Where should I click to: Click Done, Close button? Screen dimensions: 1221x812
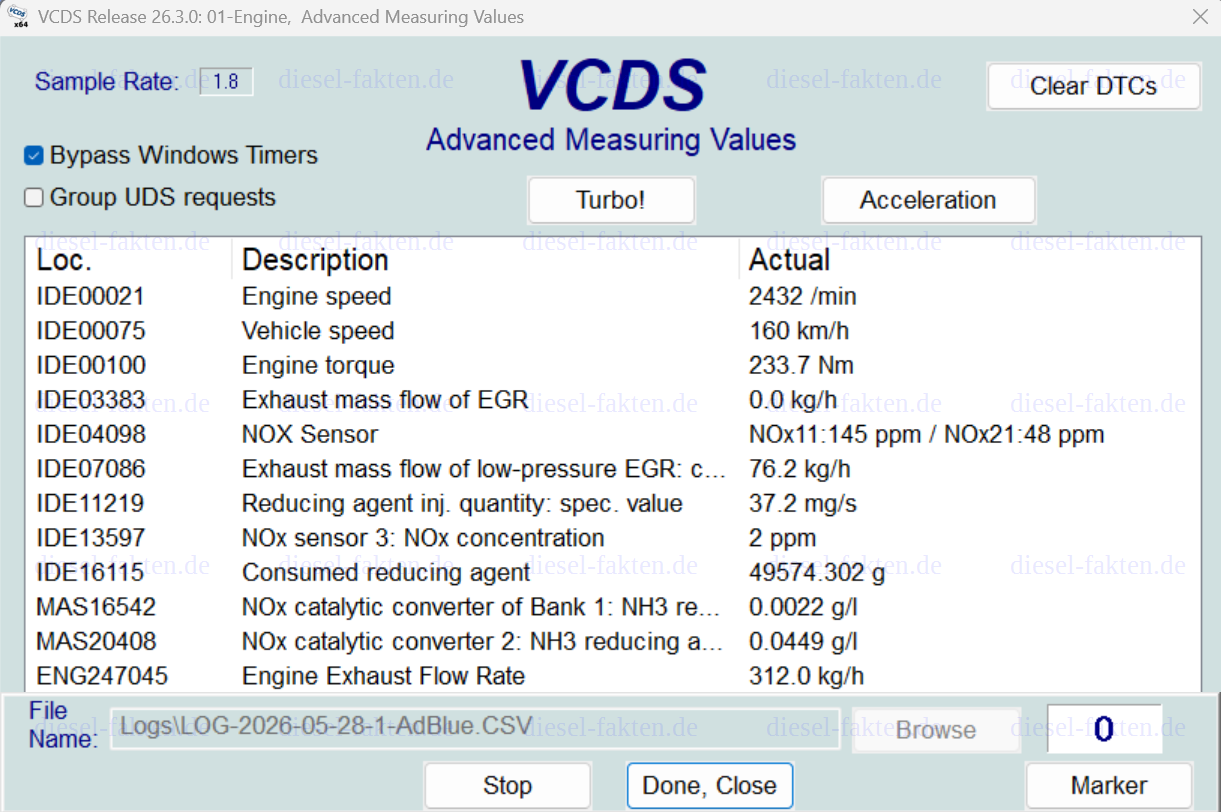pos(709,786)
